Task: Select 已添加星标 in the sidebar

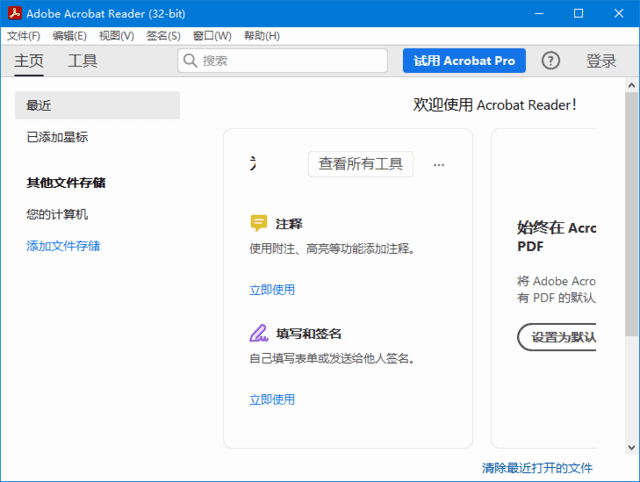Action: point(57,137)
